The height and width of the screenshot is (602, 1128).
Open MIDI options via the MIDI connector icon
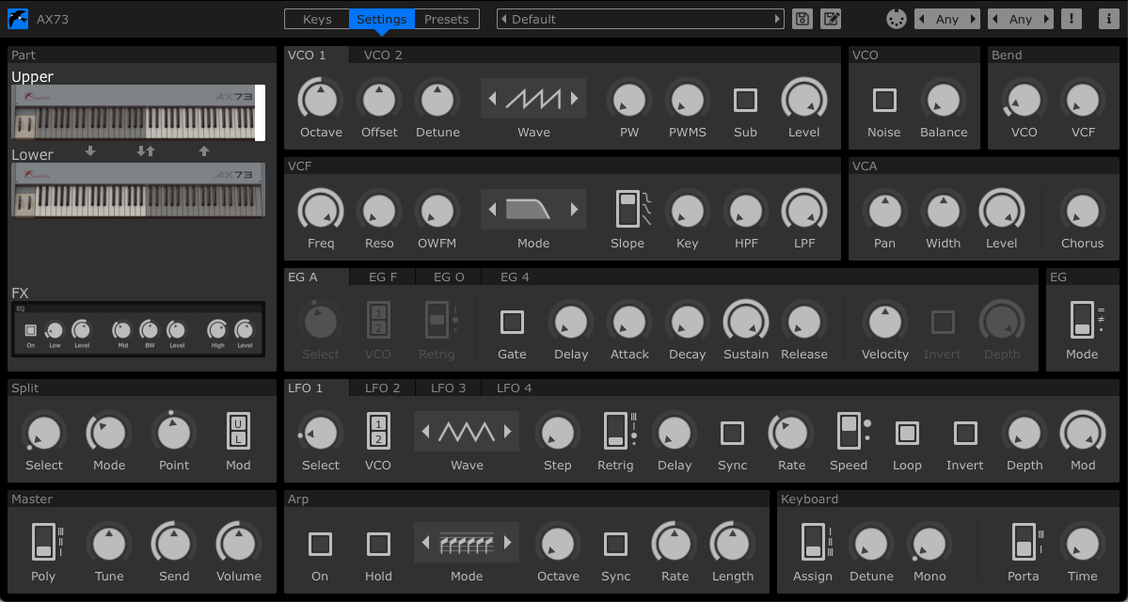coord(896,18)
